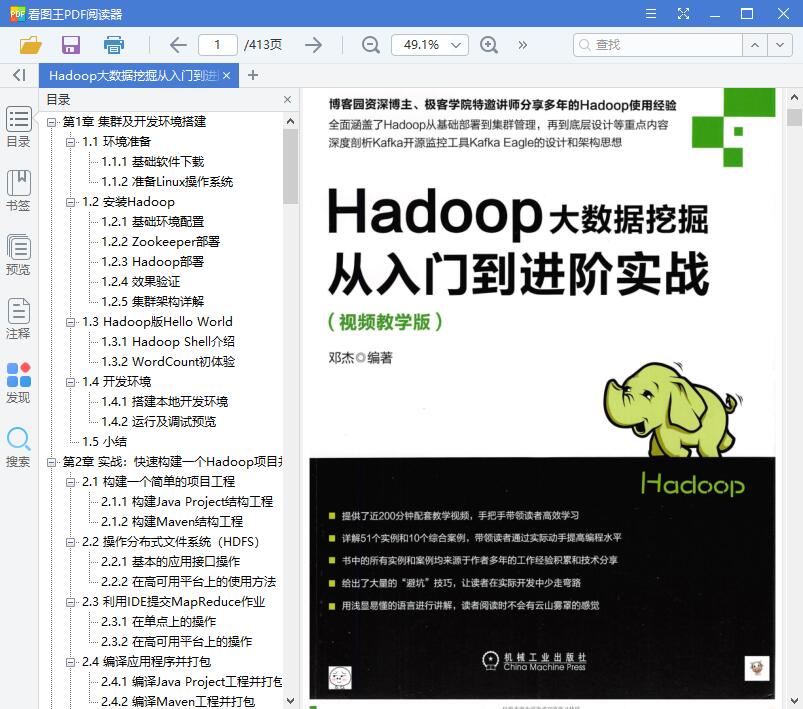
Task: Jump to 1.2.1 基础环境配置
Action: [153, 222]
